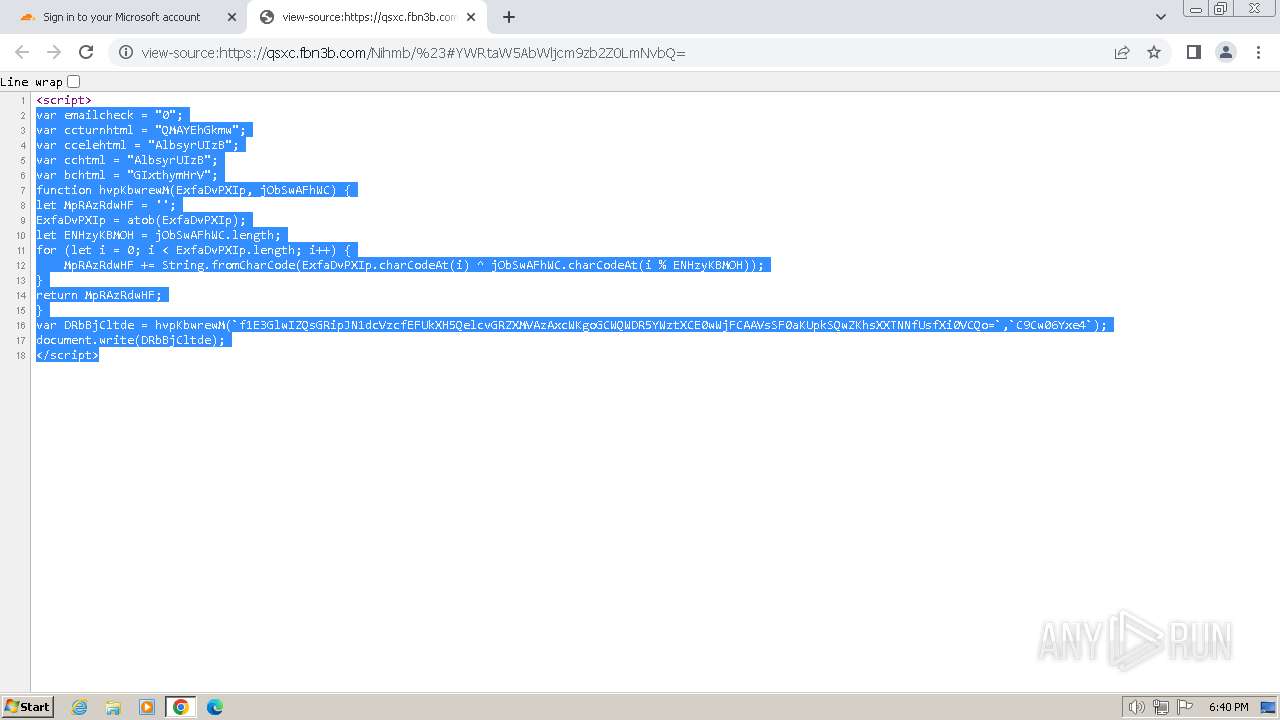1280x720 pixels.
Task: Go forward to next page
Action: (x=54, y=52)
